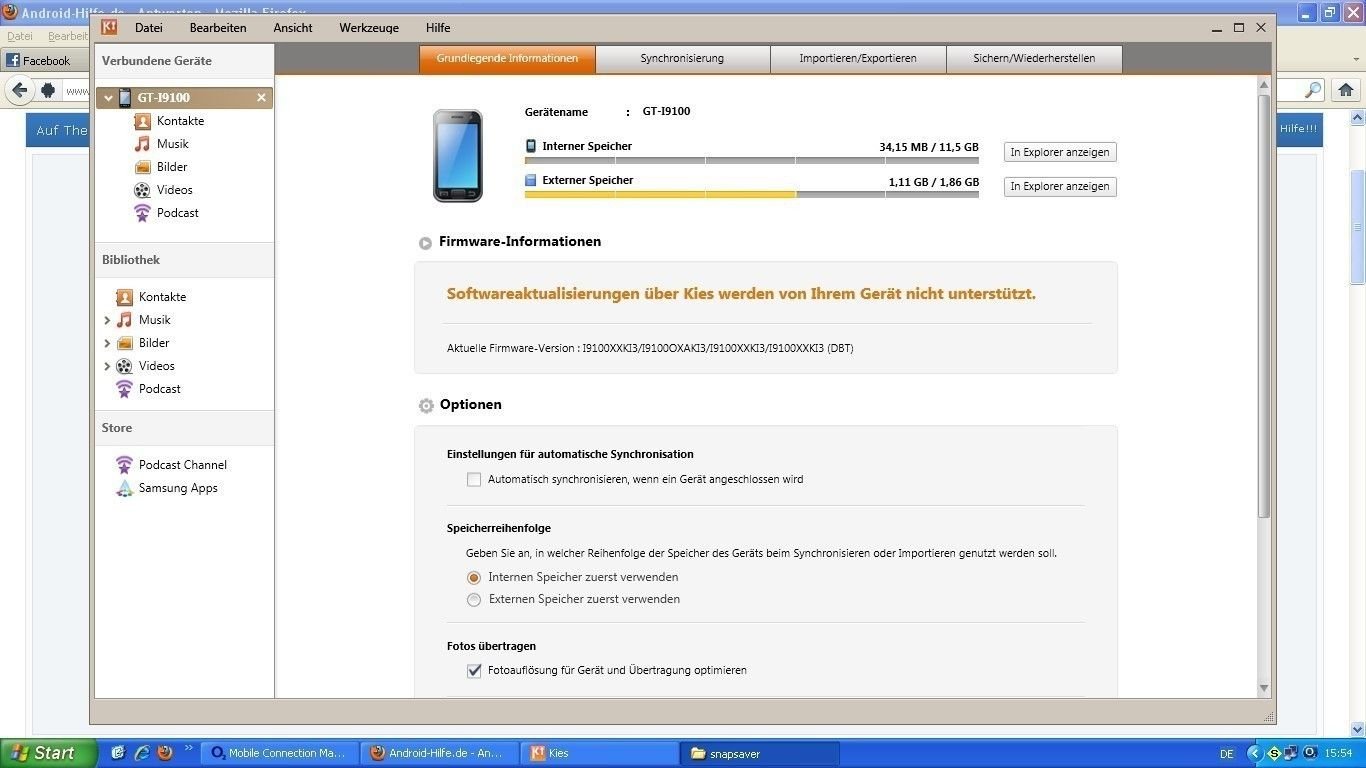This screenshot has width=1366, height=768.
Task: Click the DE language indicator in tray
Action: click(1227, 754)
